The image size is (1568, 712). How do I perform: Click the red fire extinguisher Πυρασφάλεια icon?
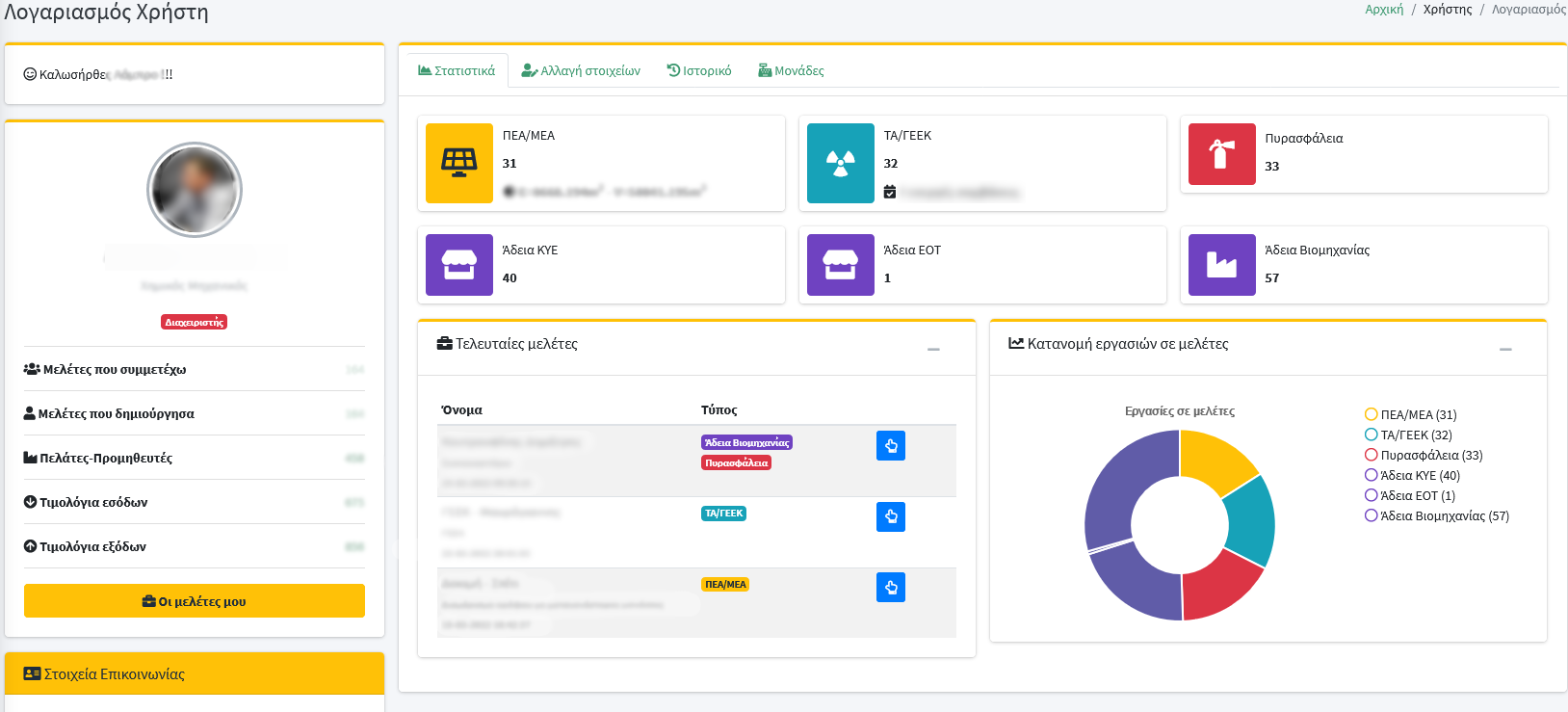(1222, 154)
